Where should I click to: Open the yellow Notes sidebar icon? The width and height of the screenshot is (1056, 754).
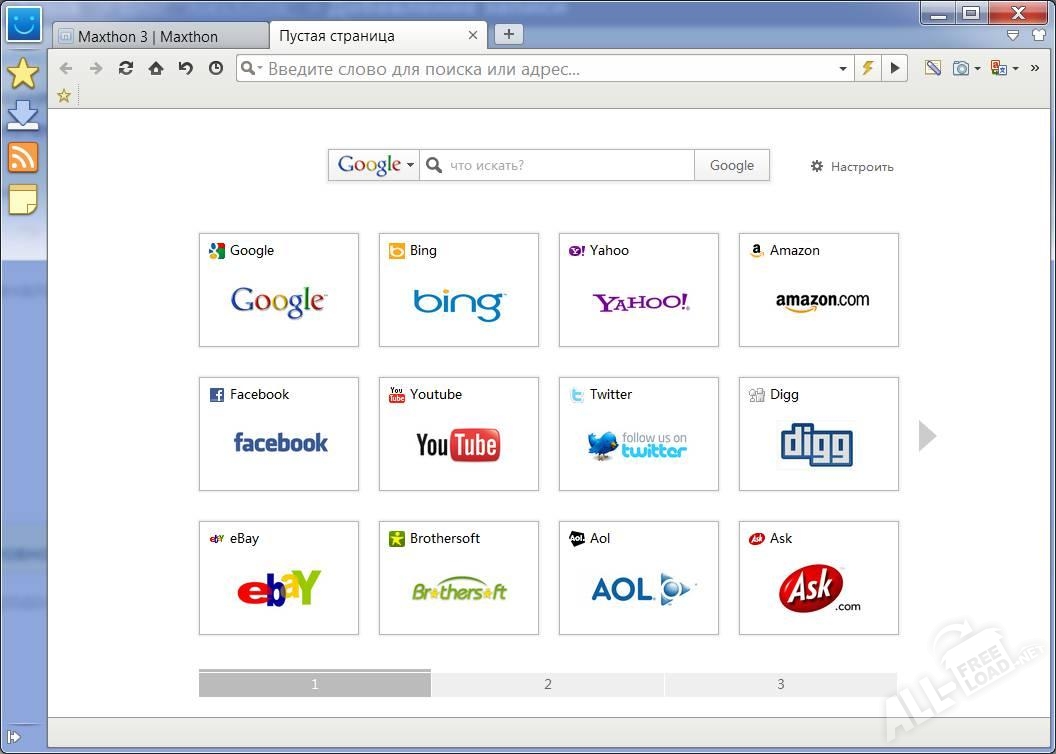(x=22, y=200)
